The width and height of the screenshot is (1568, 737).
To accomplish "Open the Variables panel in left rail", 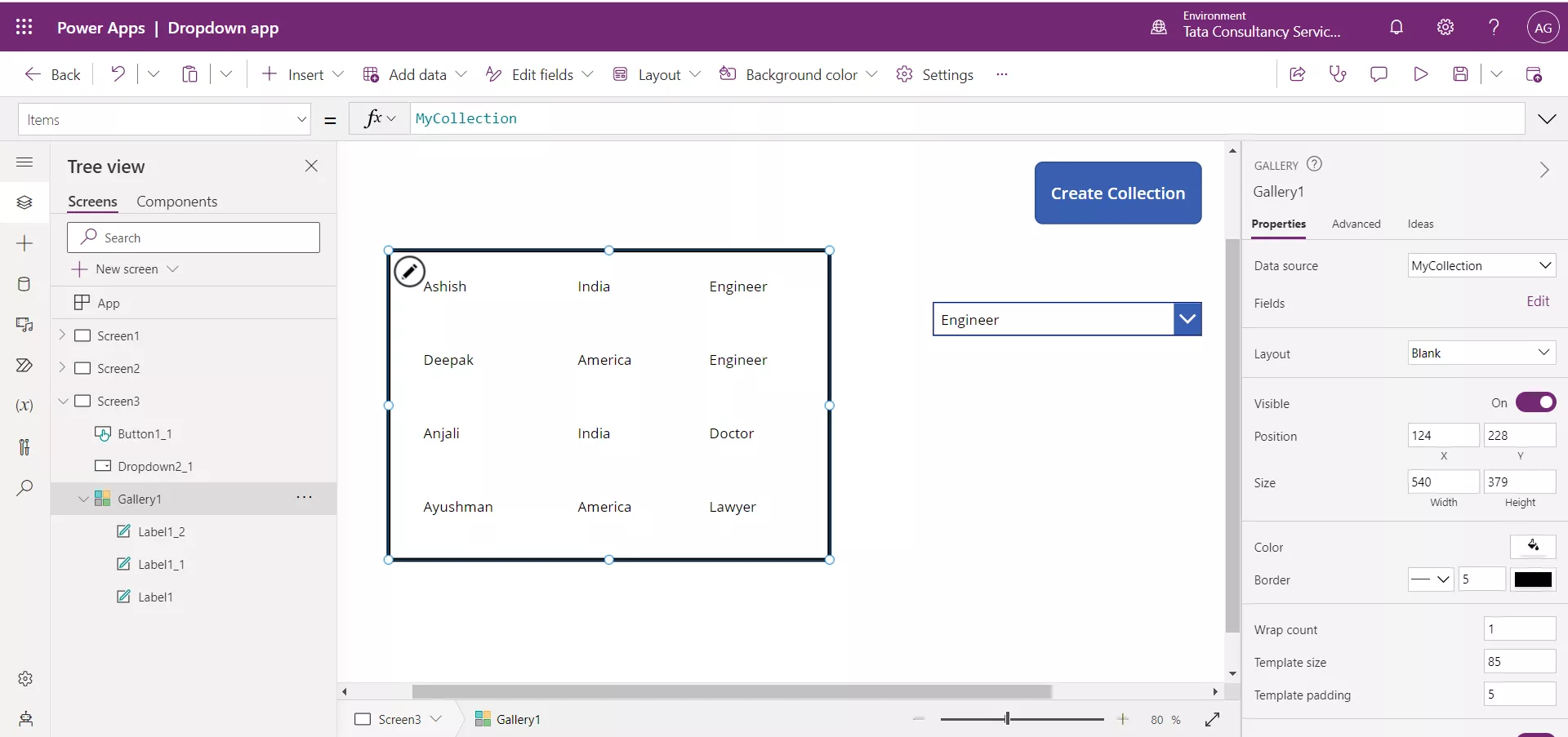I will click(x=25, y=406).
